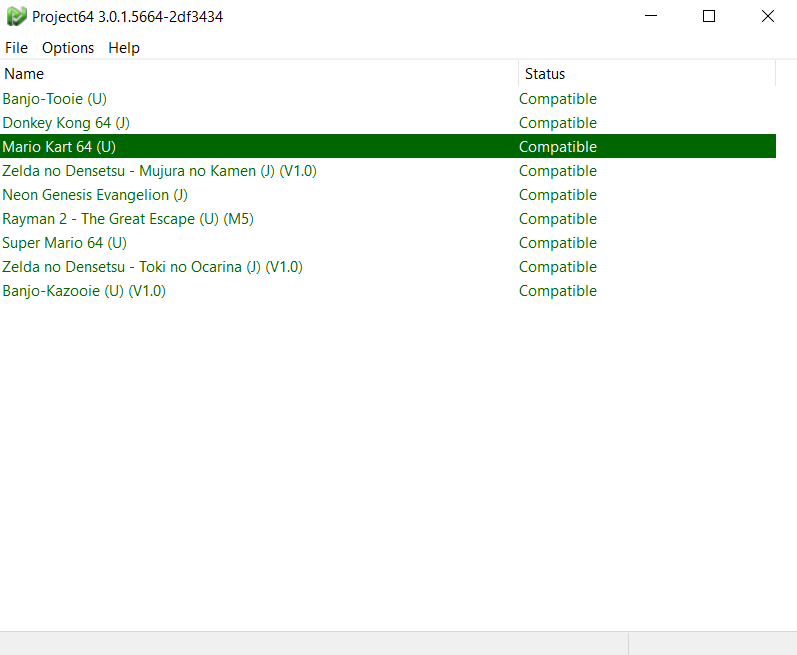
Task: Click Compatible status of Donkey Kong 64
Action: (558, 122)
